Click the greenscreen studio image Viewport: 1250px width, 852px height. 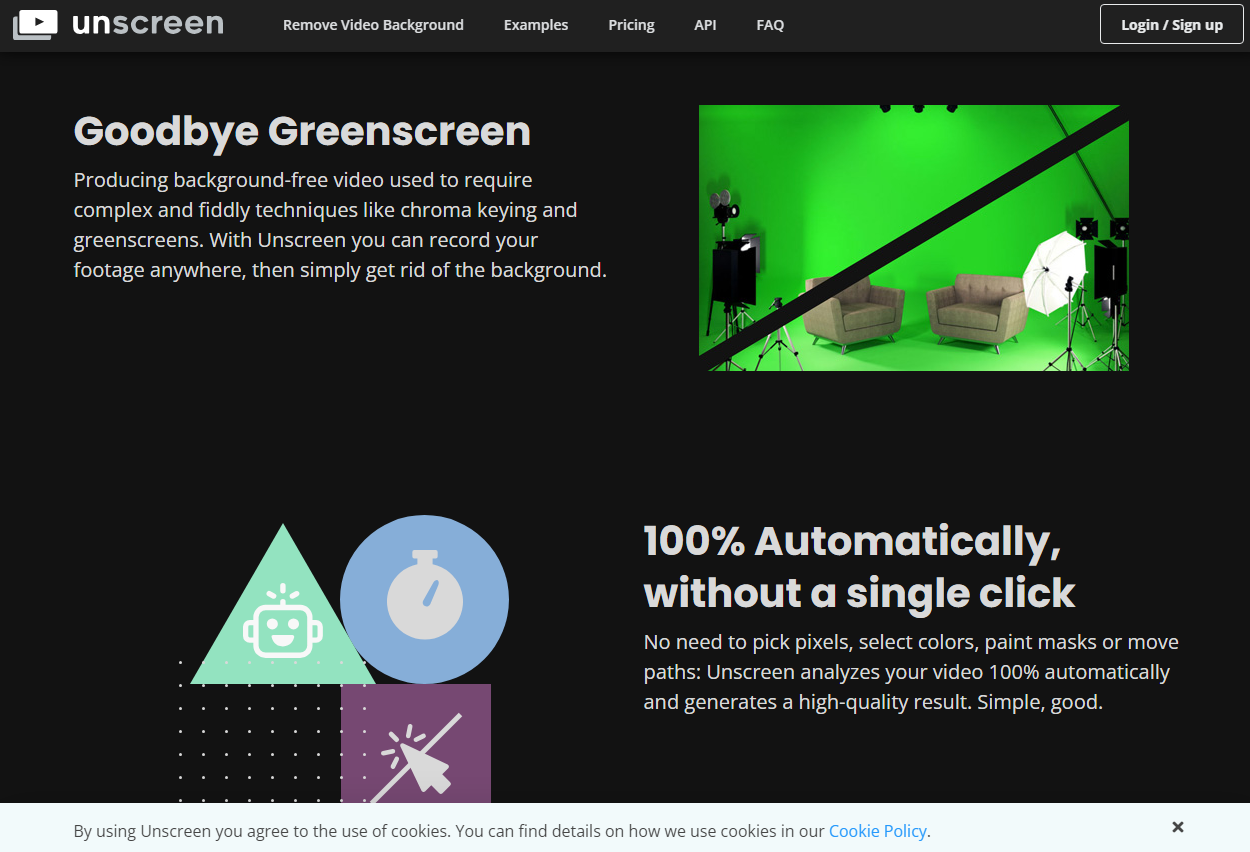[x=914, y=238]
